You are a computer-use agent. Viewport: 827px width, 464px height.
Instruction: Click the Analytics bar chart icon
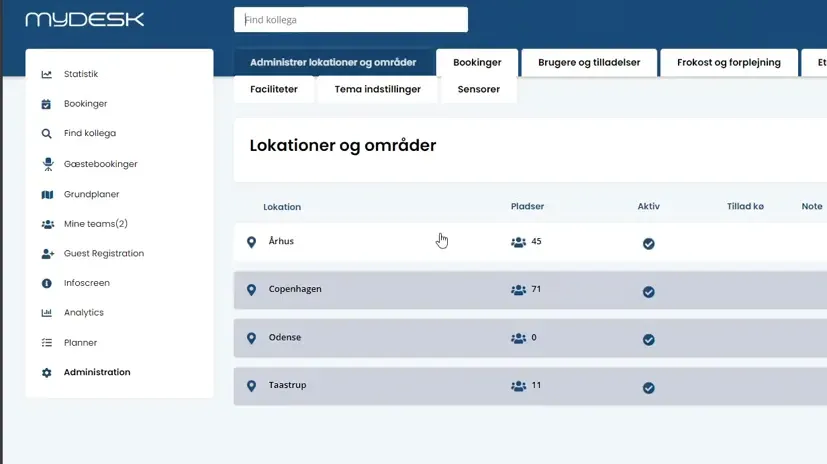[46, 313]
